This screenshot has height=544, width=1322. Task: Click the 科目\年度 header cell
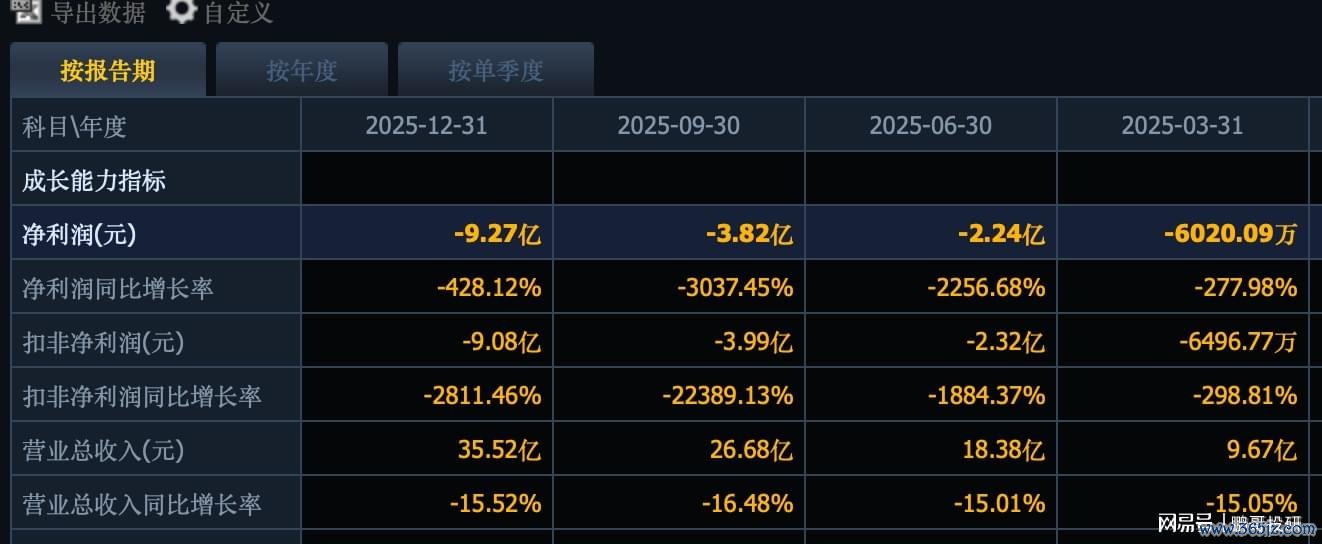75,126
